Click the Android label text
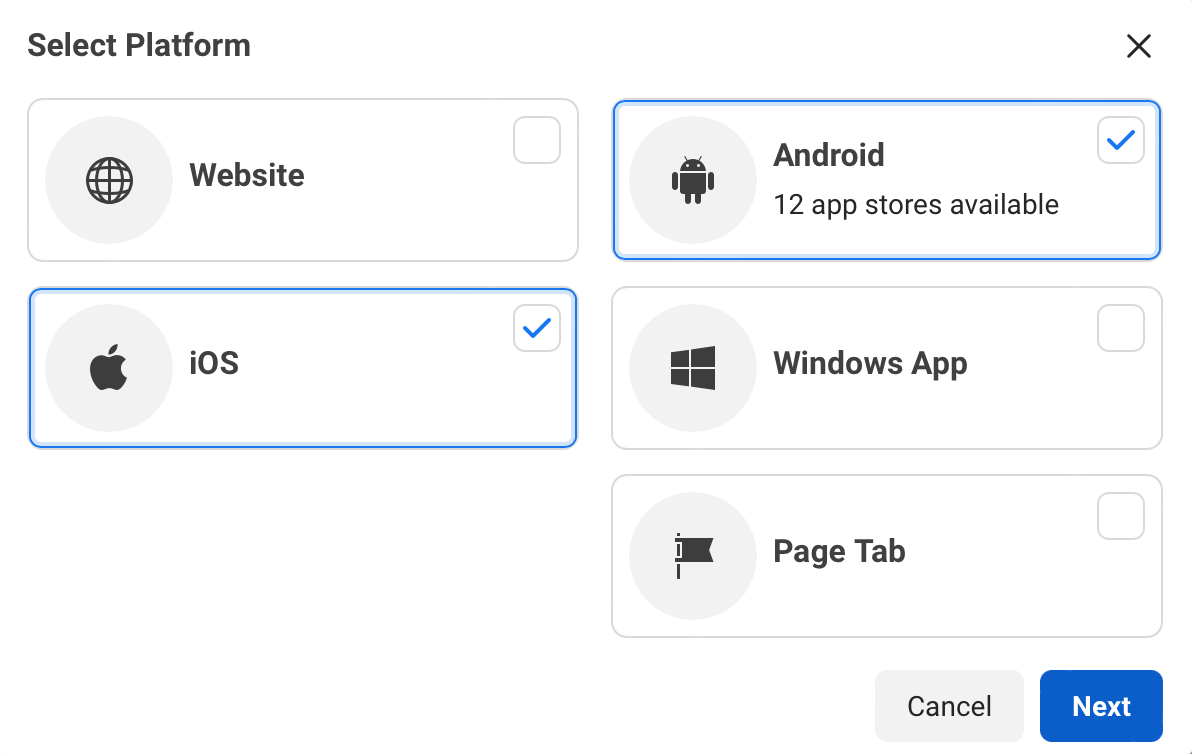 coord(829,156)
